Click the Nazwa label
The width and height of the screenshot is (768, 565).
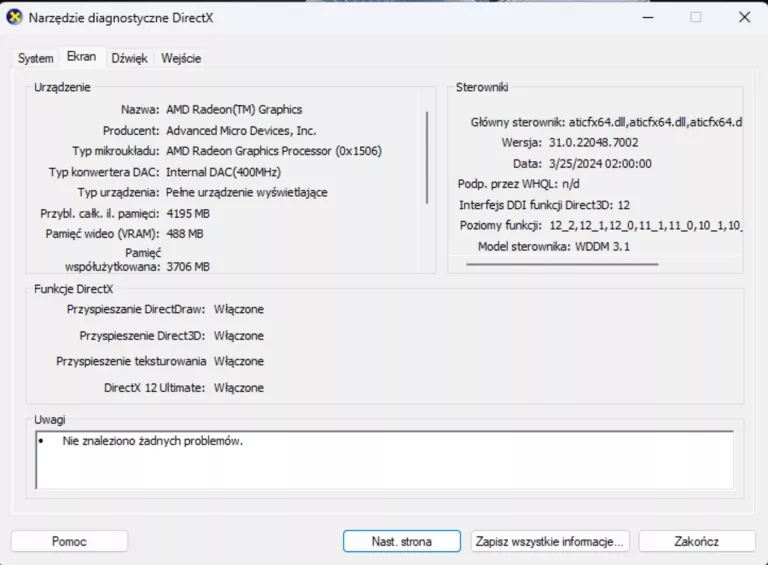coord(140,110)
